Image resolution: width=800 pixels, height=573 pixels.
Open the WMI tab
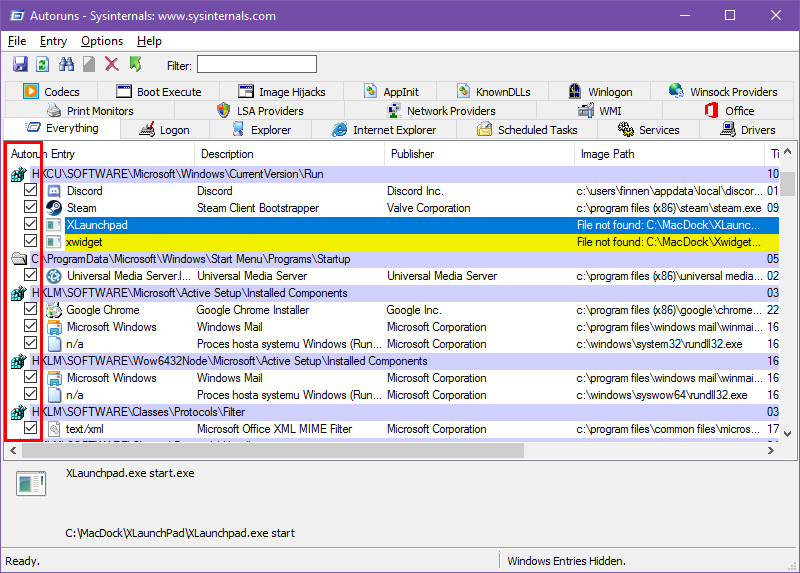pos(599,111)
